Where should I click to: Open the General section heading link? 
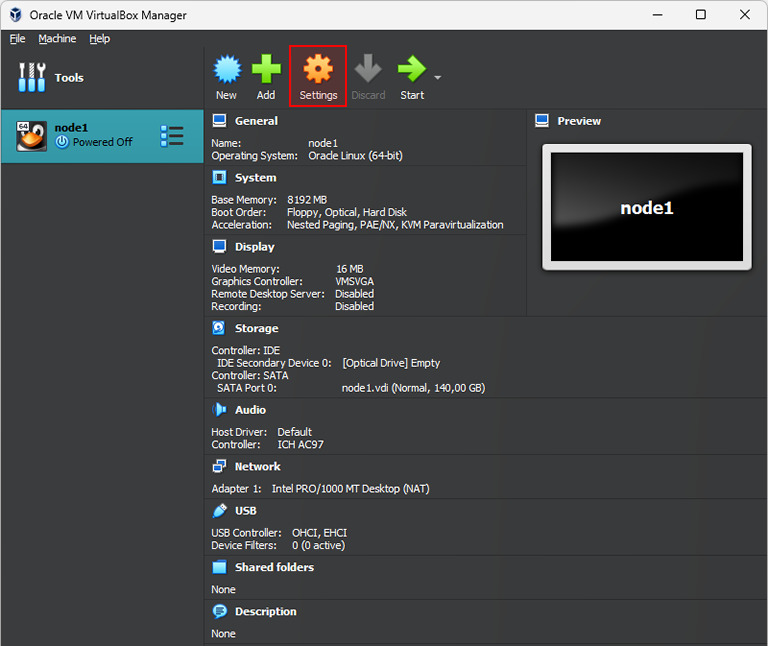pyautogui.click(x=256, y=121)
